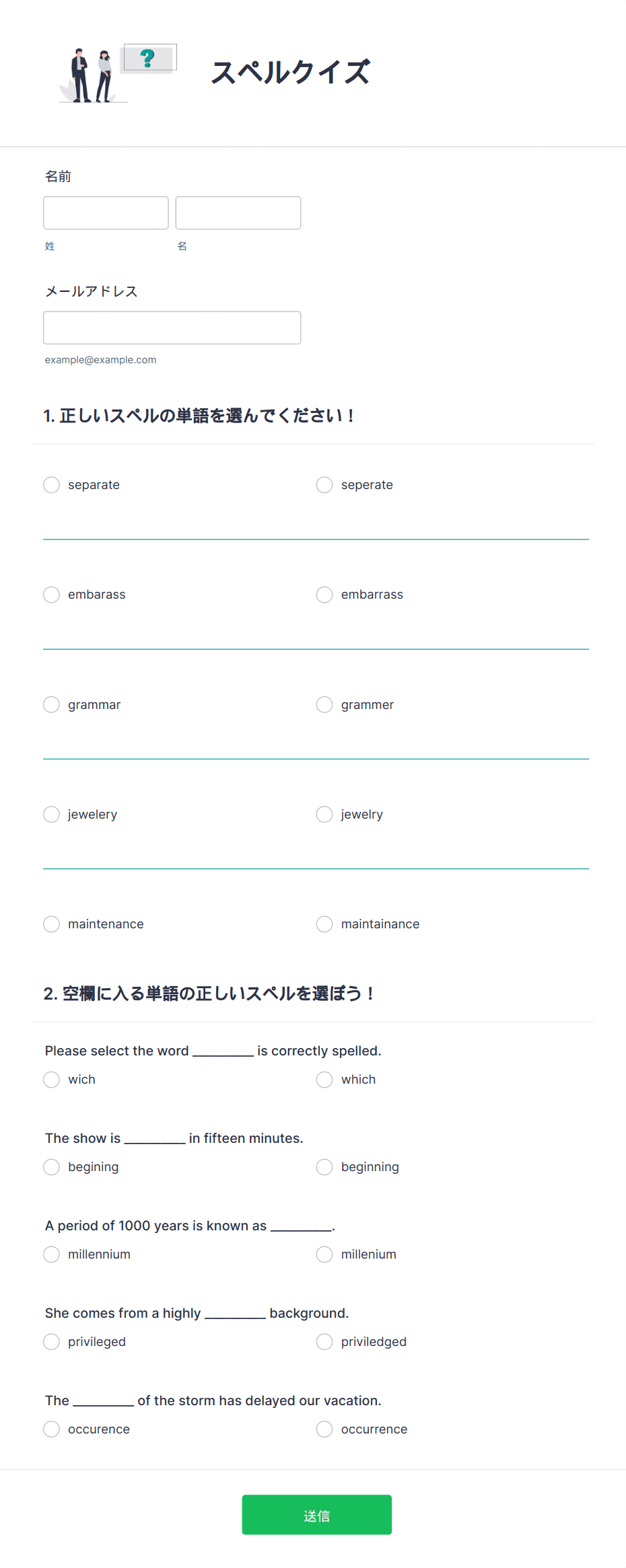Choose 'which' as the correct spelling
This screenshot has height=1568, width=626.
point(324,1080)
